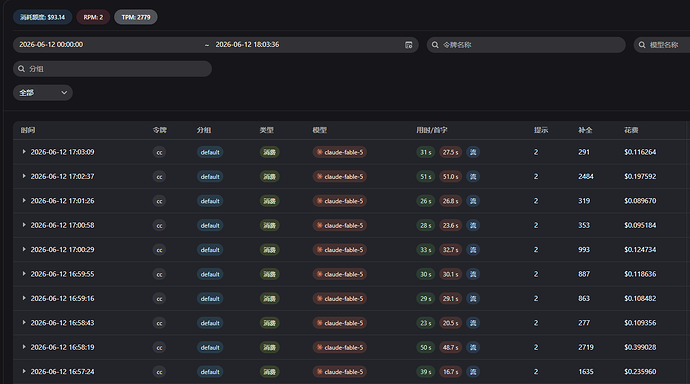Viewport: 690px width, 384px height.
Task: Focus the 分组 group search field
Action: [x=112, y=69]
